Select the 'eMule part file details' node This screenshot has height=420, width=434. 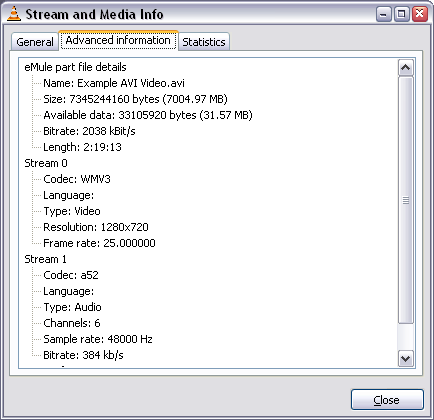pyautogui.click(x=75, y=67)
